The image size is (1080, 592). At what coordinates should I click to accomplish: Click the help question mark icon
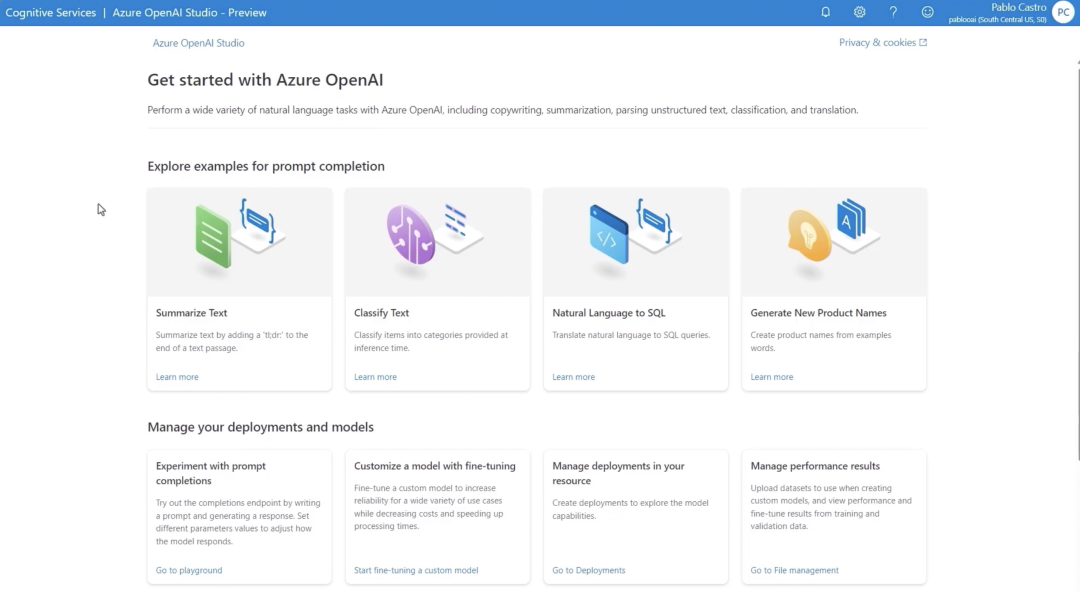click(x=893, y=12)
